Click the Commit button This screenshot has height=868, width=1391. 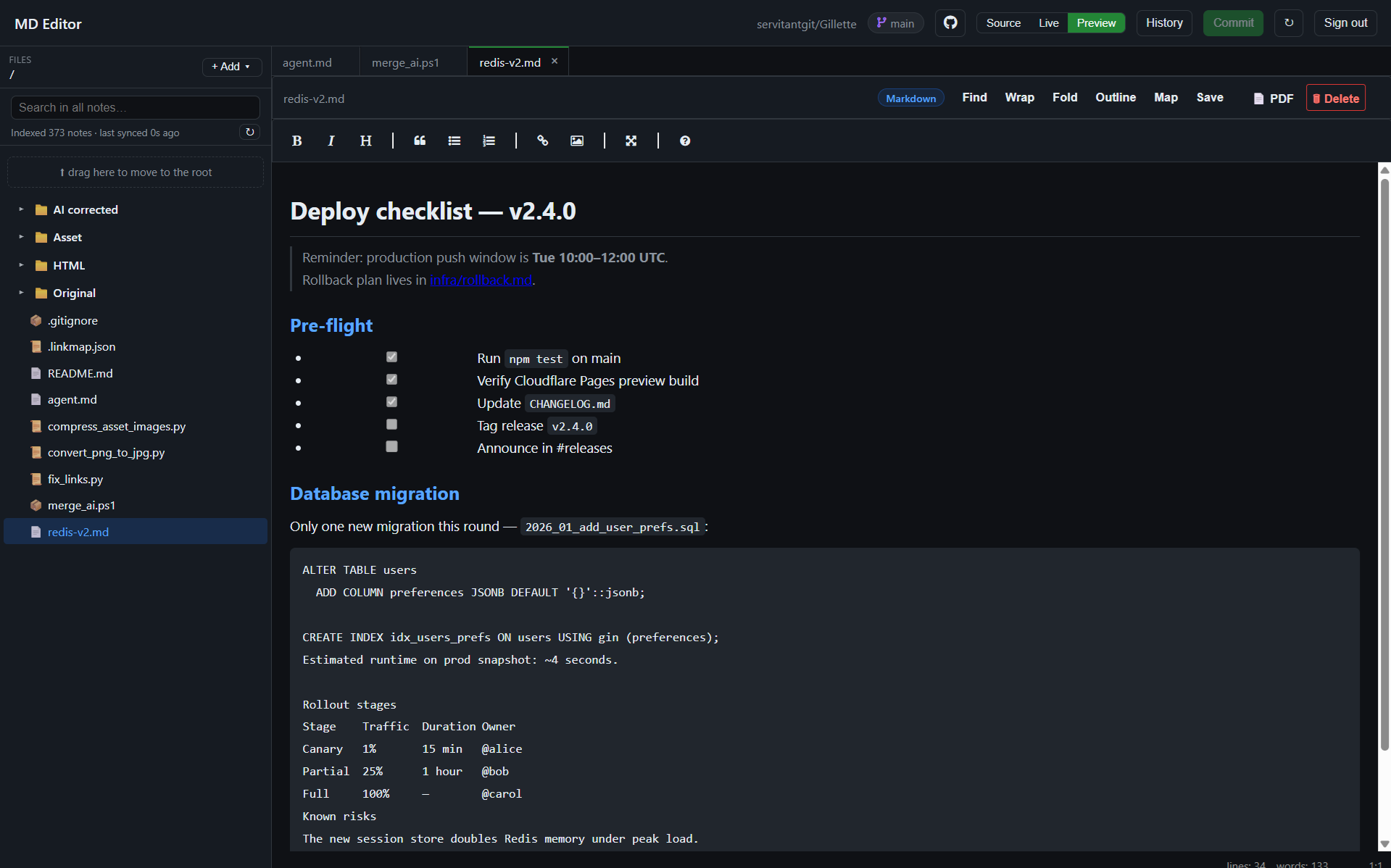[1233, 23]
